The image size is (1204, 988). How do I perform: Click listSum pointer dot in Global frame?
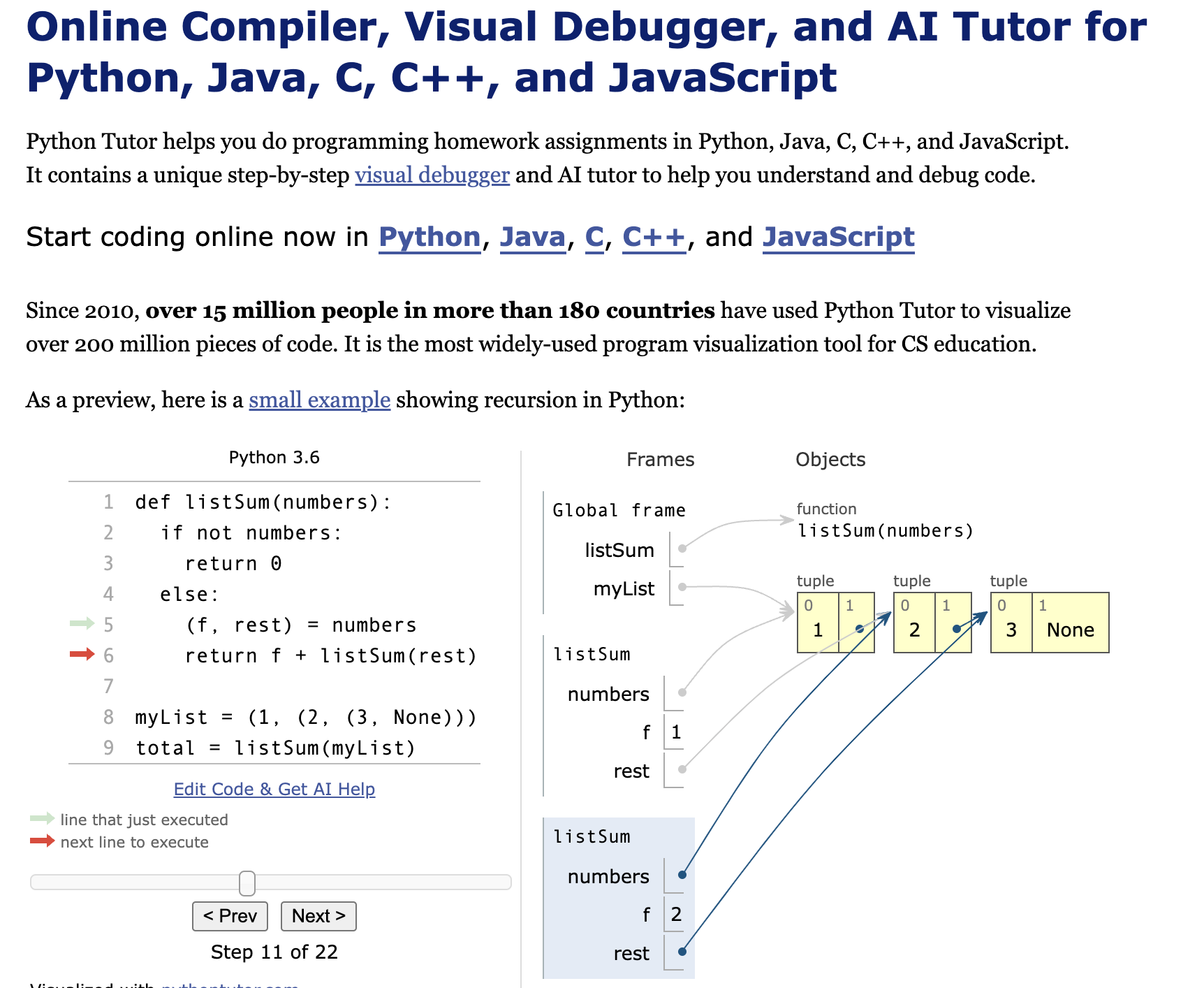(x=682, y=549)
